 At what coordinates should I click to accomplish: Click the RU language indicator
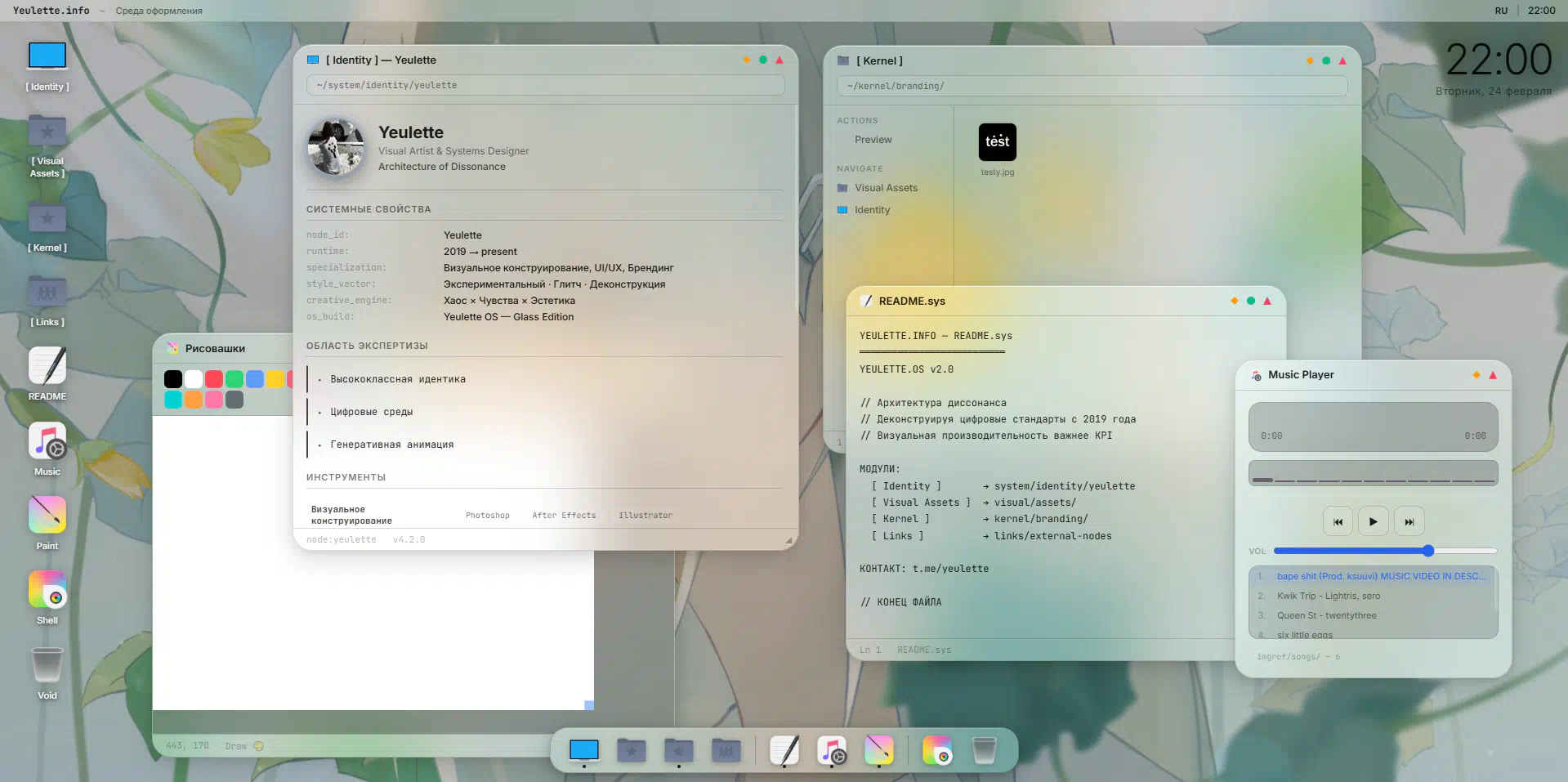(1501, 11)
